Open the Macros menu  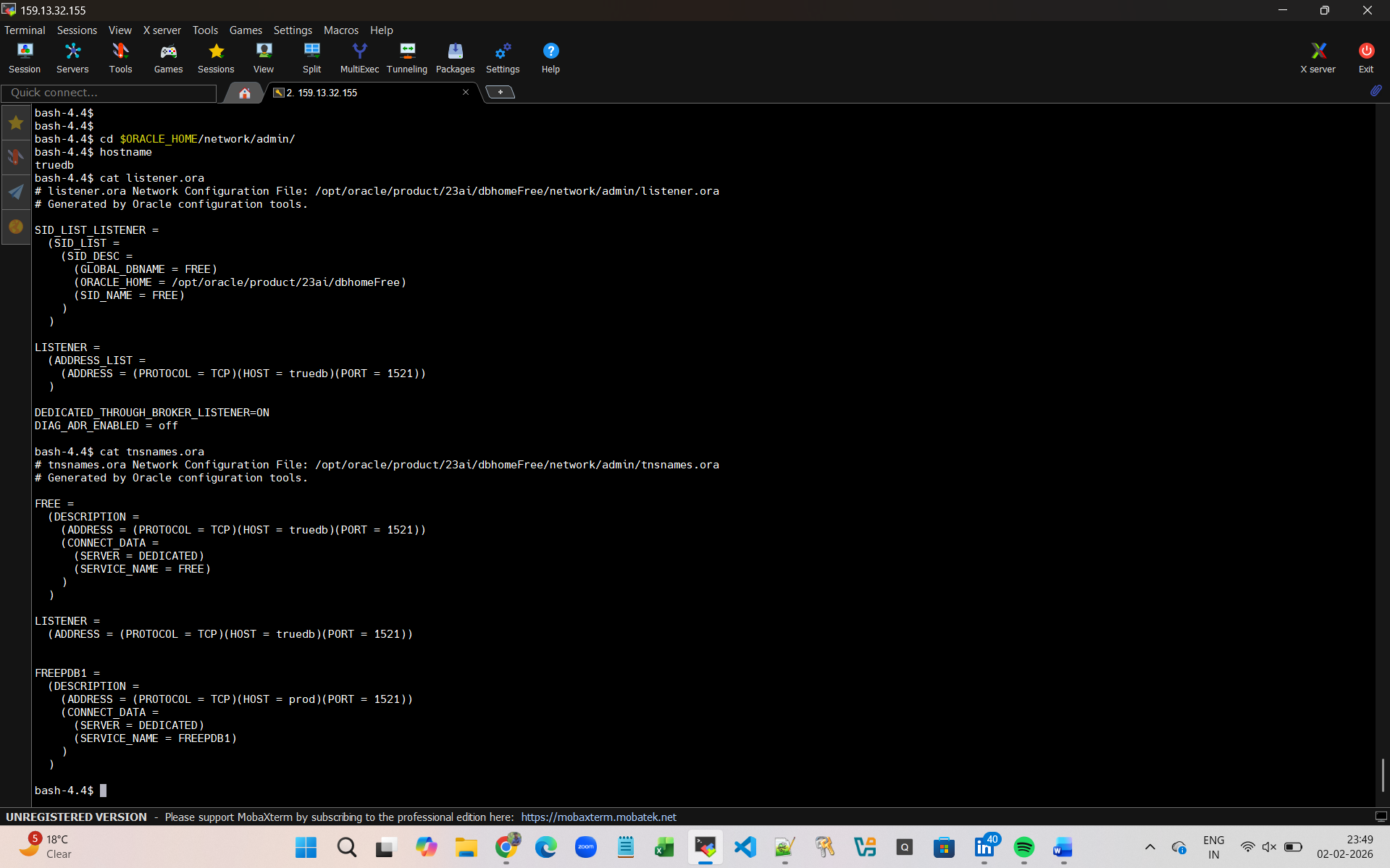(x=340, y=30)
